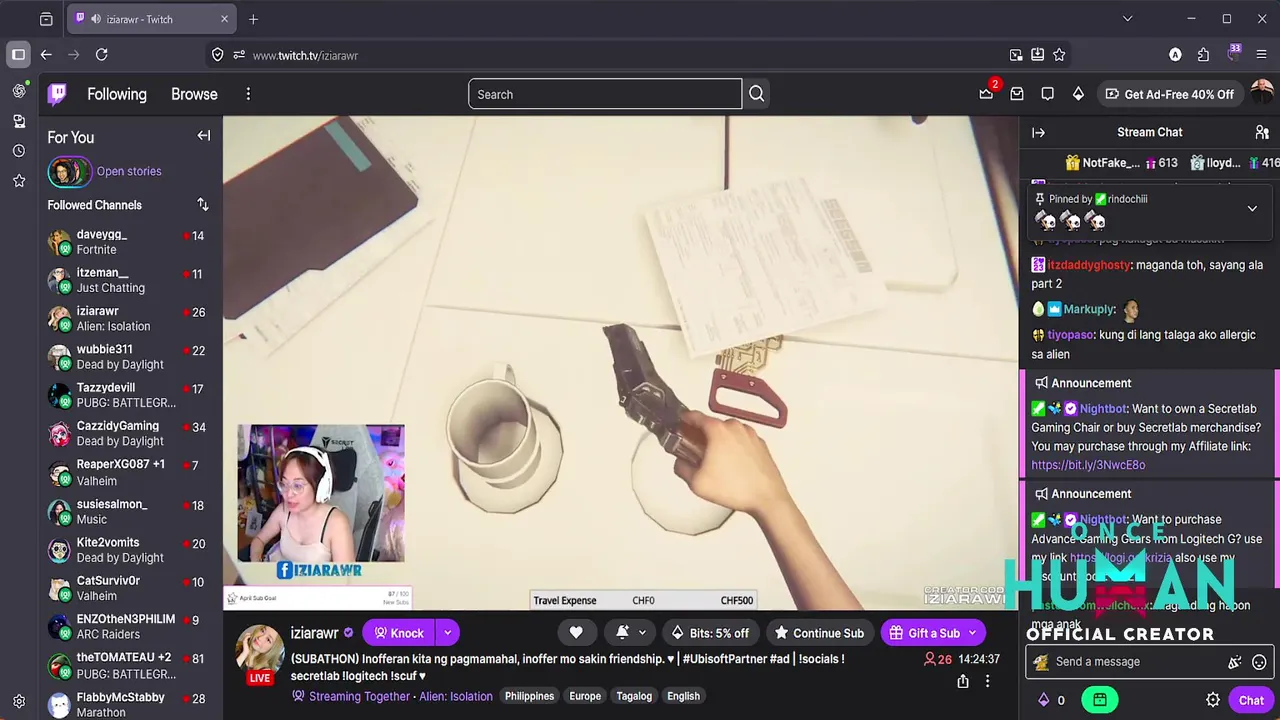Open Alien: Isolation category link
Viewport: 1280px width, 720px height.
tap(456, 696)
